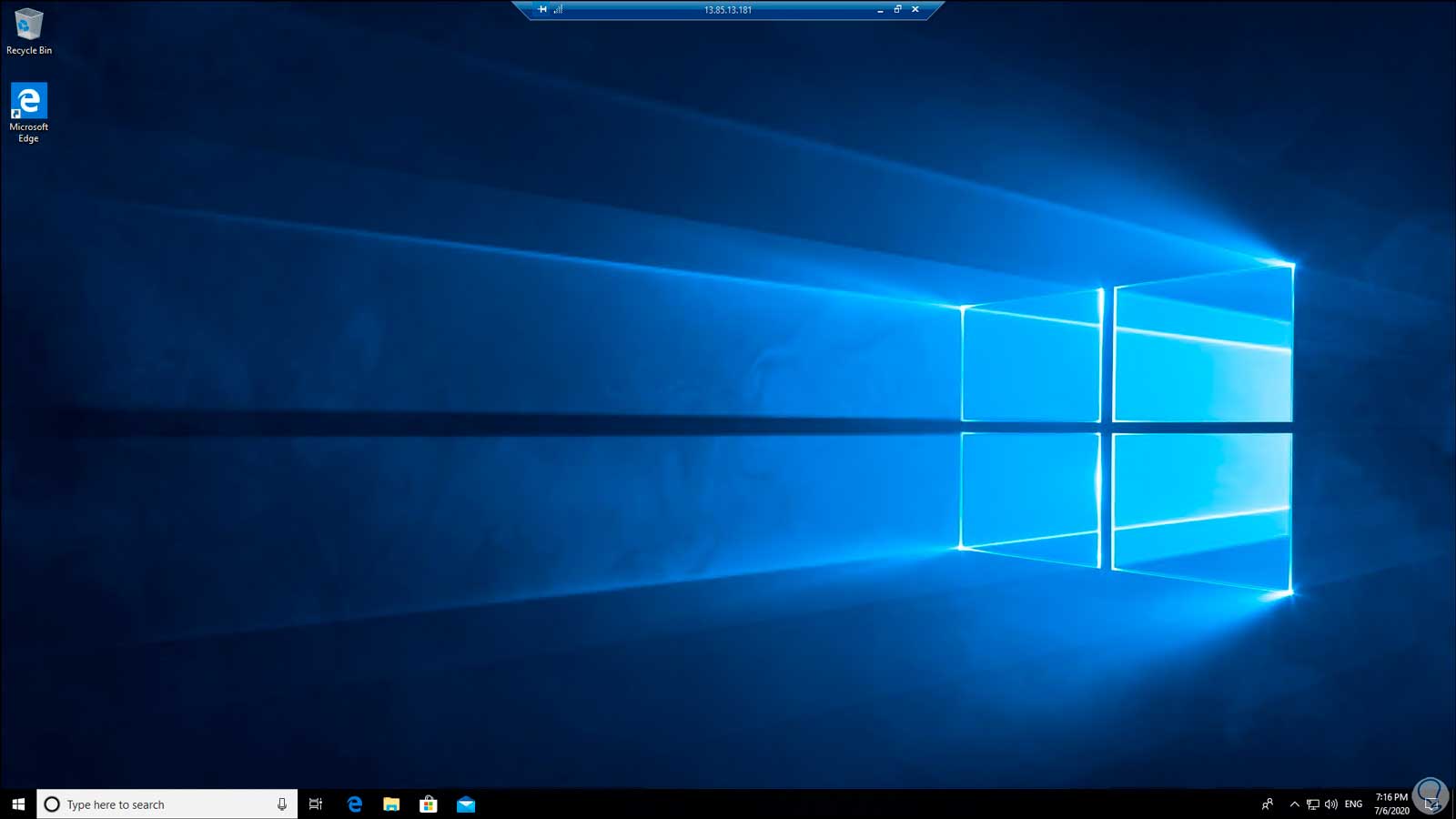Open Task View from the taskbar
The width and height of the screenshot is (1456, 819).
click(316, 804)
